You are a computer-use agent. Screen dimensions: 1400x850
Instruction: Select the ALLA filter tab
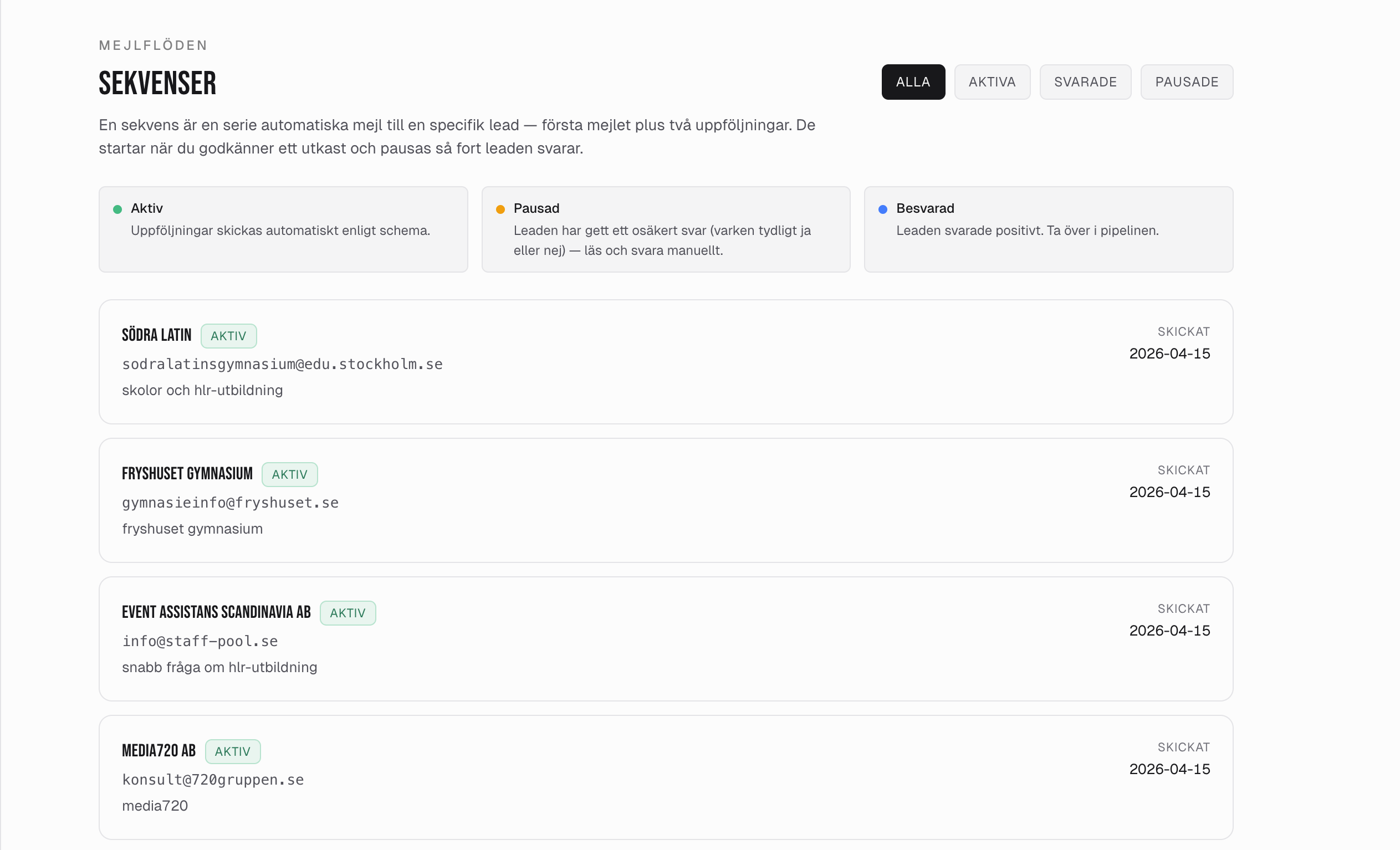point(912,82)
